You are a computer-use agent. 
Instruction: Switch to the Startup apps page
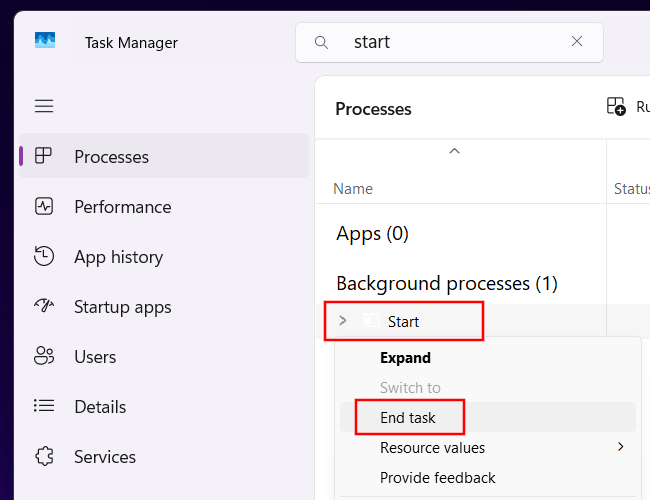(164, 307)
